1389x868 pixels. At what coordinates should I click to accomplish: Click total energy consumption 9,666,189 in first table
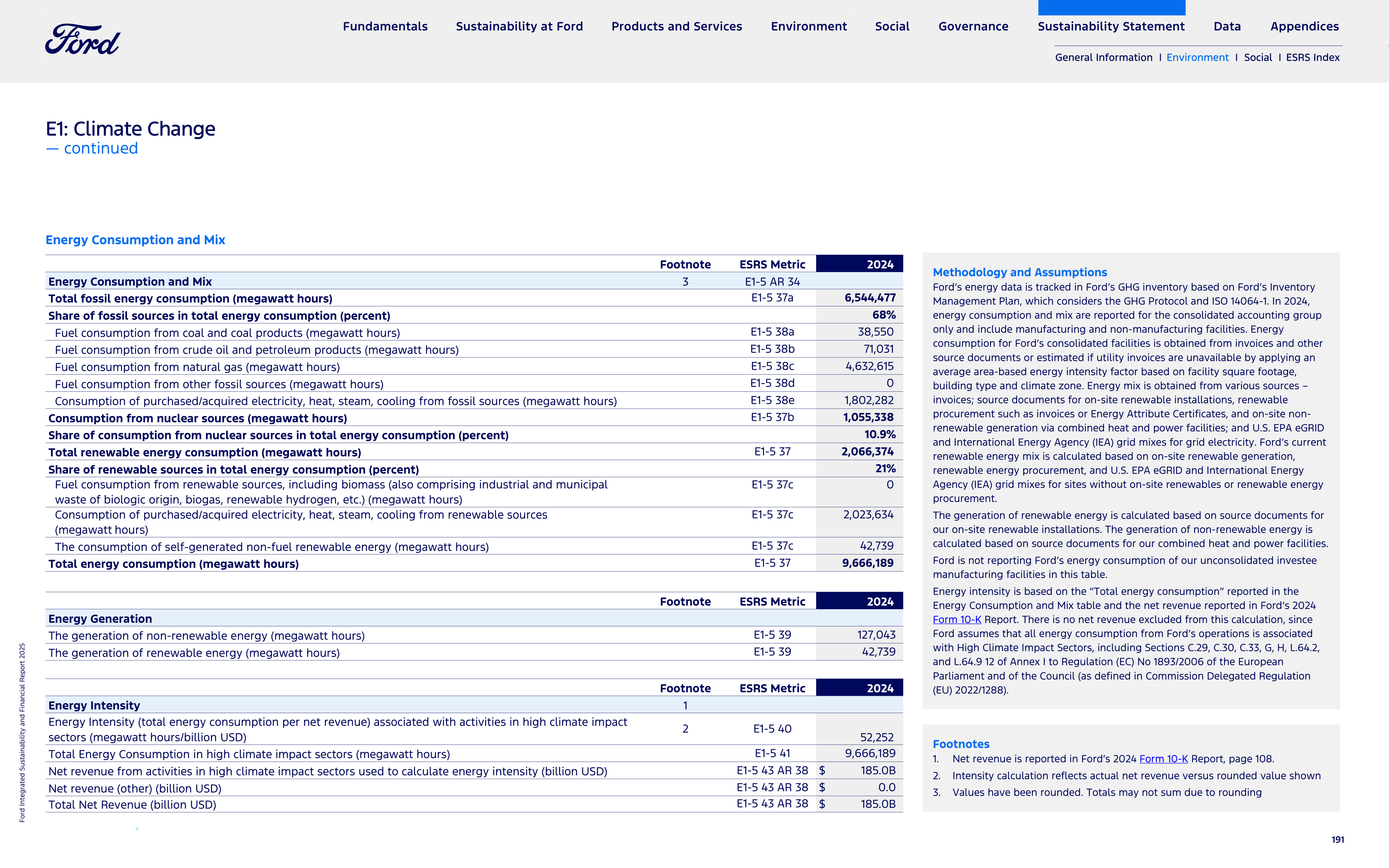(868, 563)
